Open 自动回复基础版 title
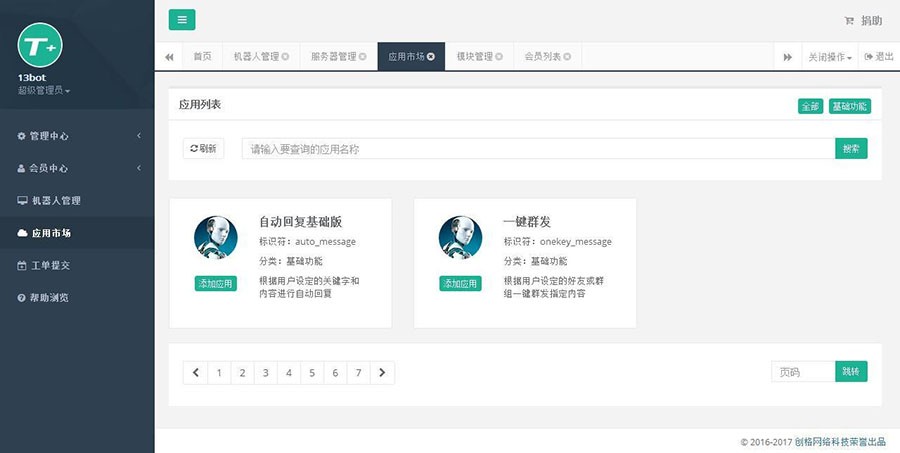The height and width of the screenshot is (453, 900). tap(301, 222)
